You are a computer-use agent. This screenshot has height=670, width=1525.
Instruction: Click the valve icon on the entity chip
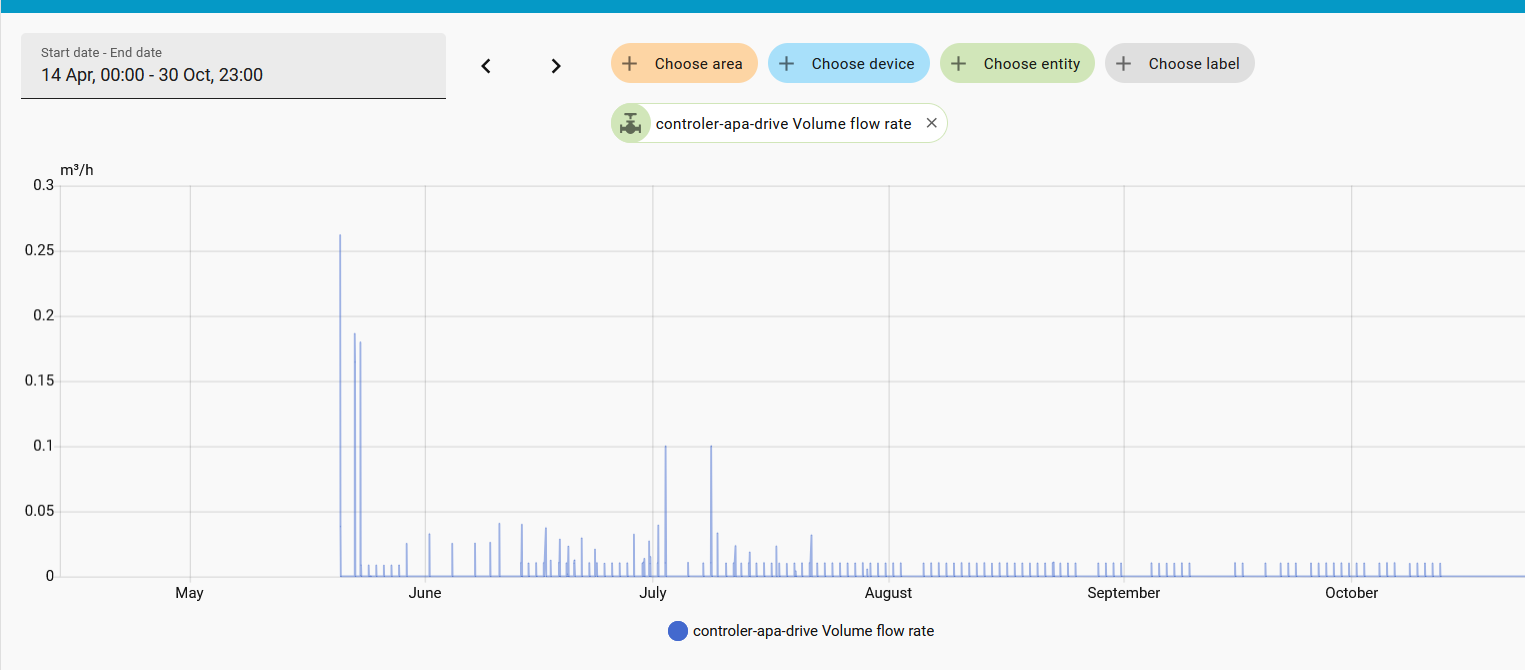pyautogui.click(x=630, y=124)
